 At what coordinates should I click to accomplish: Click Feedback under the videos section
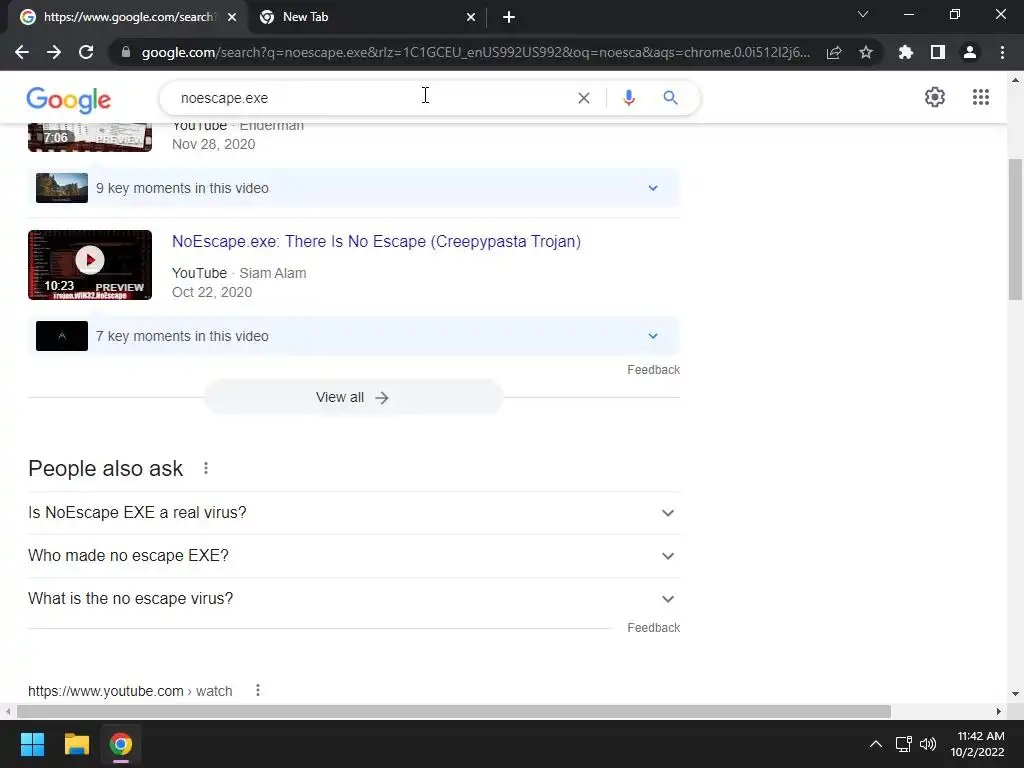tap(653, 370)
